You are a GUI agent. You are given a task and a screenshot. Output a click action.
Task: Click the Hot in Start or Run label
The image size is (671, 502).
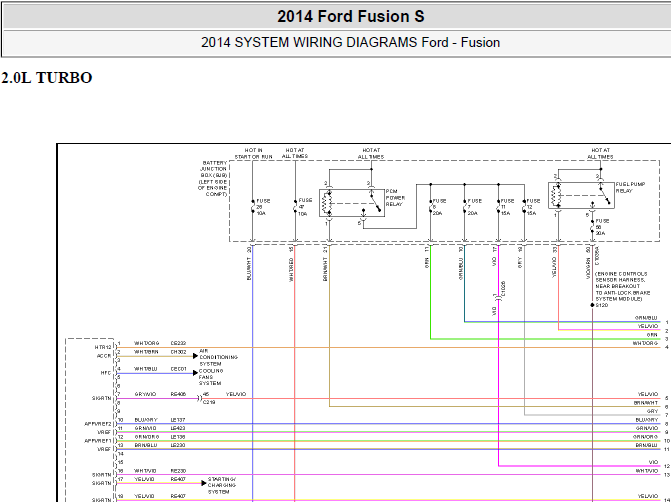249,153
